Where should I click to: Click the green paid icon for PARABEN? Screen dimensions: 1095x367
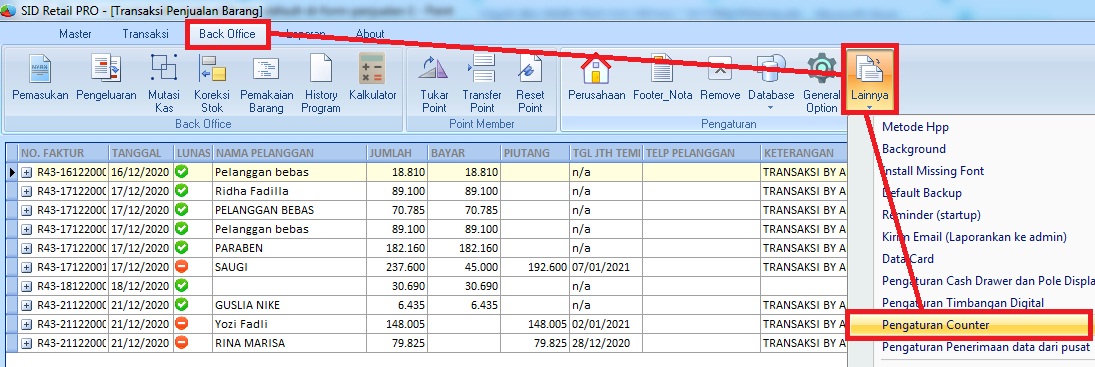[x=182, y=247]
